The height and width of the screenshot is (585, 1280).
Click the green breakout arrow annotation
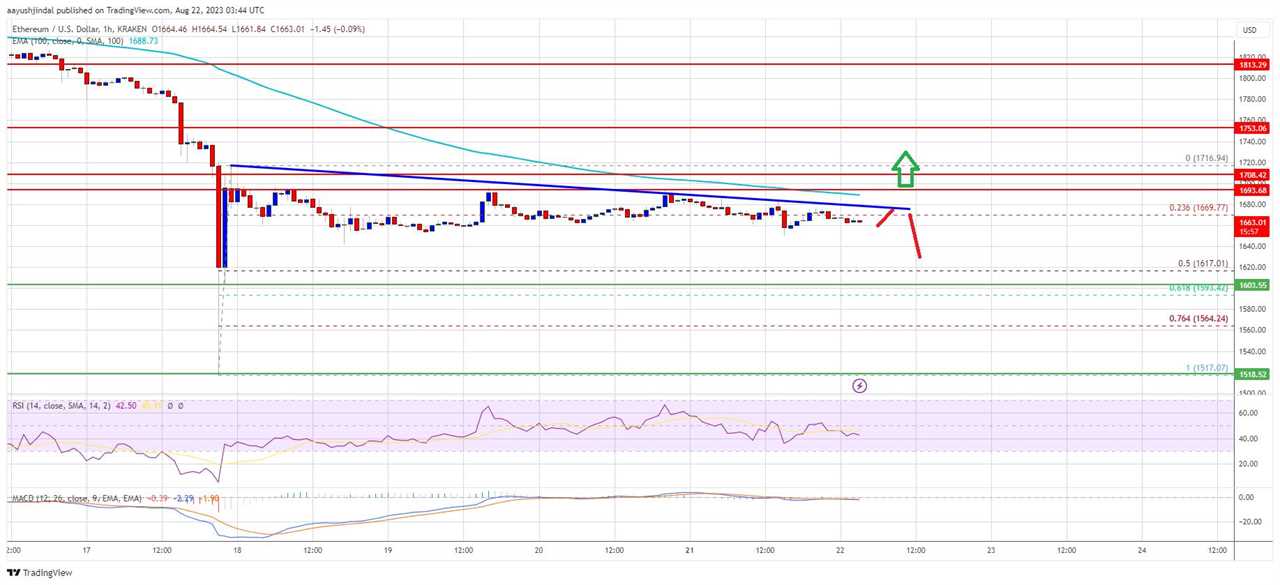(905, 170)
